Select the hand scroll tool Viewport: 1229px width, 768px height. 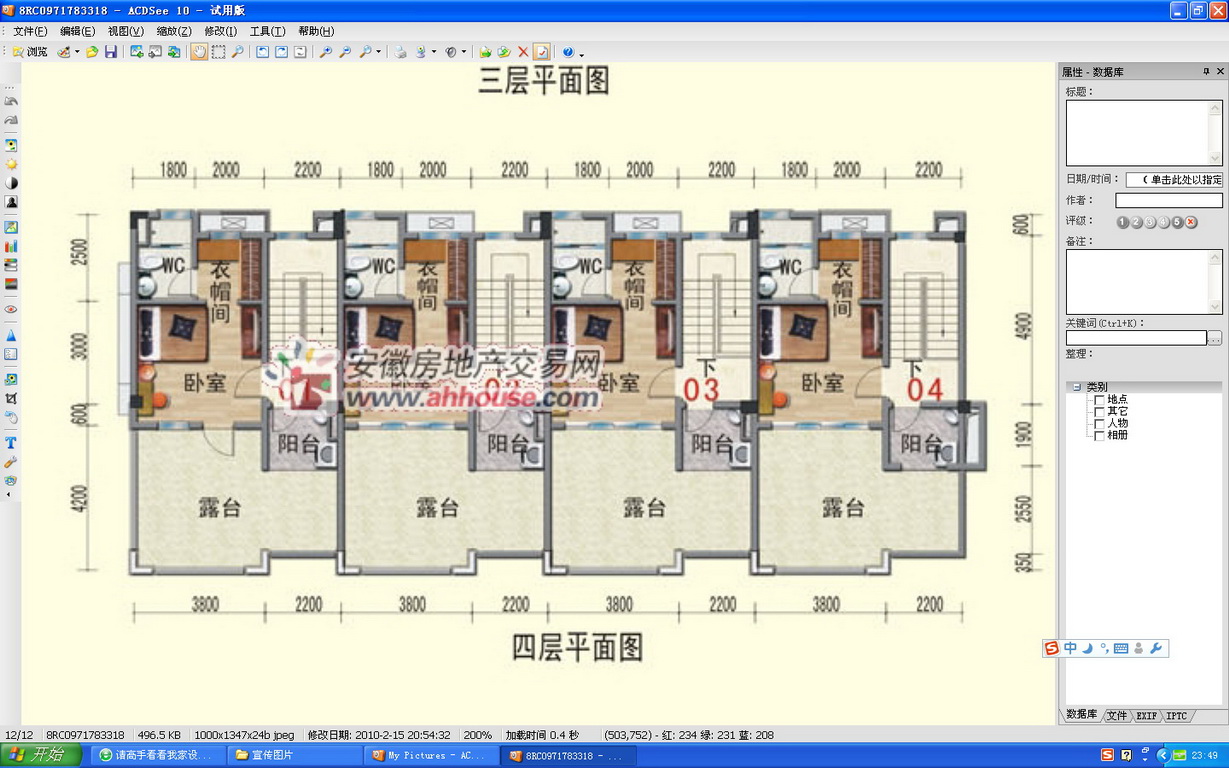199,52
